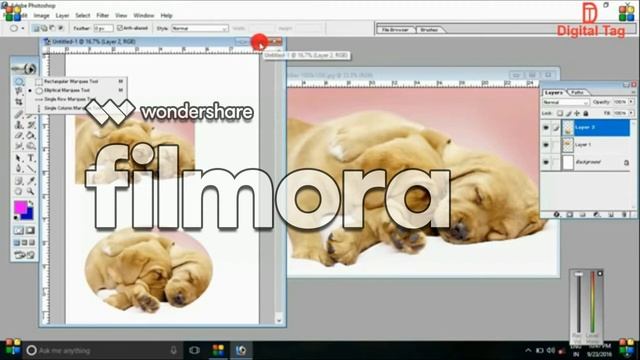Select the Line shape tool
The width and height of the screenshot is (640, 360).
tap(31, 168)
